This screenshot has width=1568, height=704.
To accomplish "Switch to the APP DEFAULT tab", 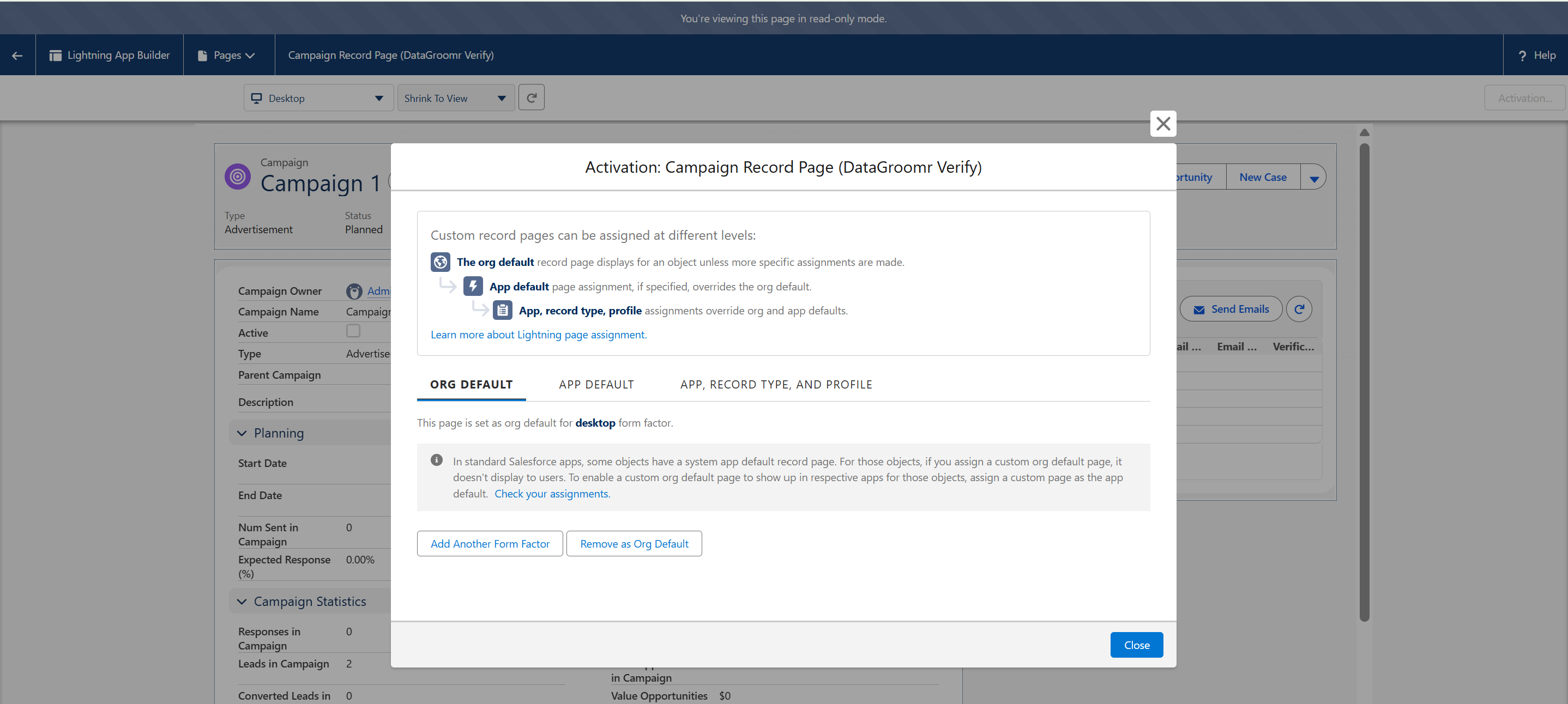I will coord(596,385).
